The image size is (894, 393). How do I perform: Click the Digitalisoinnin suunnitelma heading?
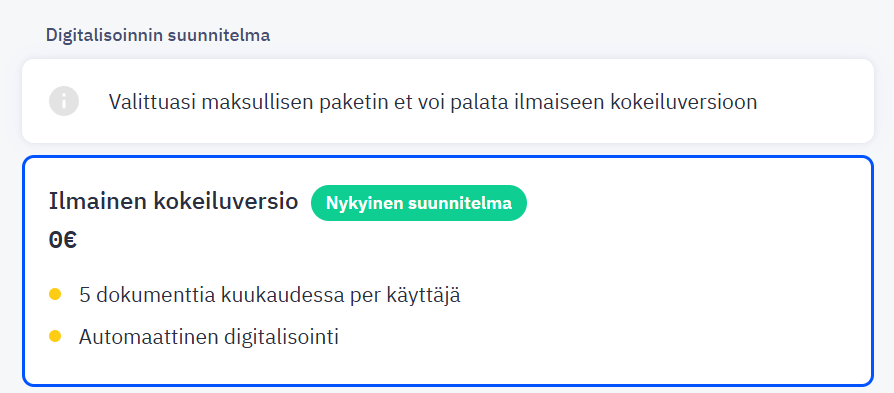(158, 35)
